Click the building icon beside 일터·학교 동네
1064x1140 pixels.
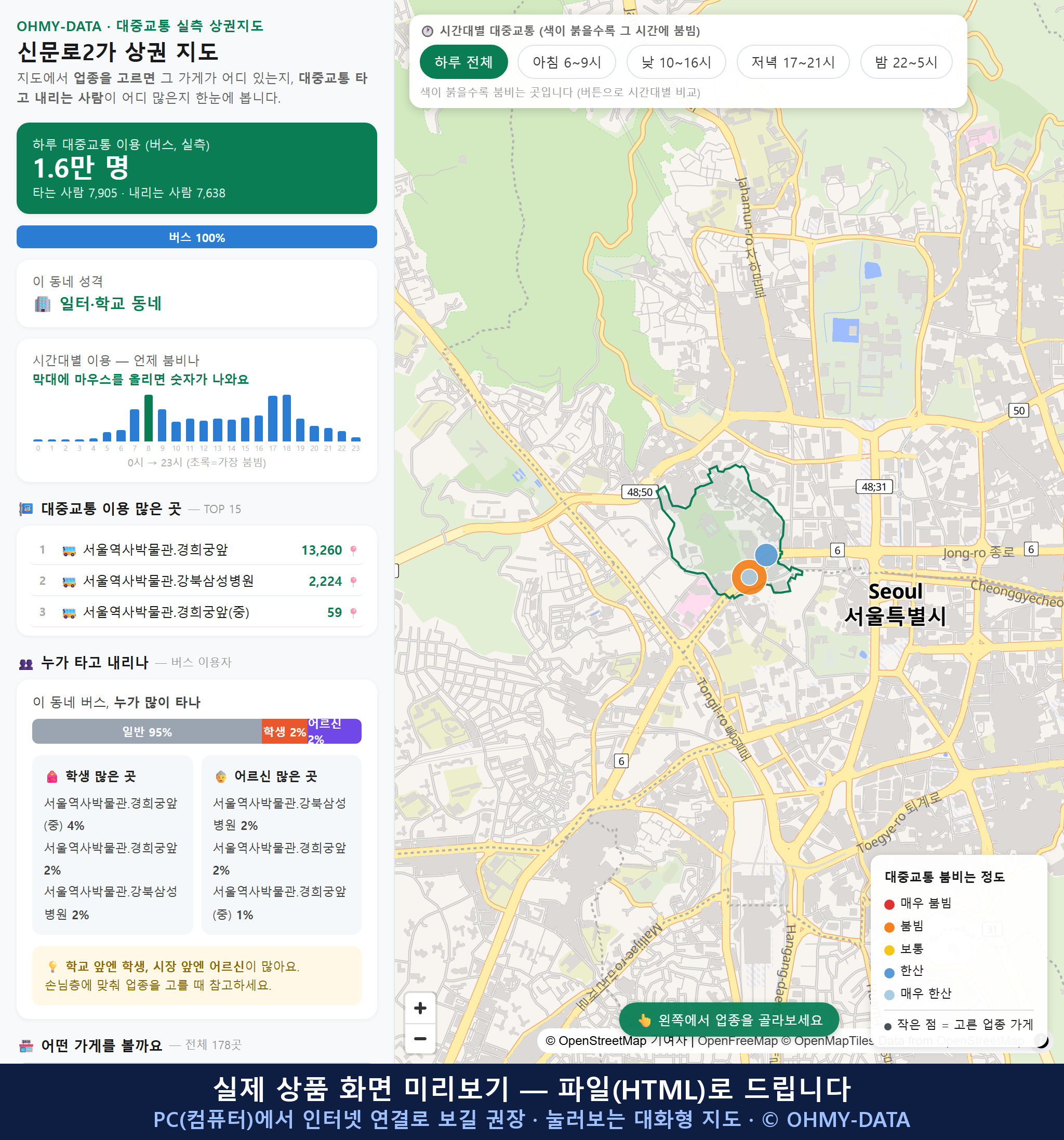(x=43, y=303)
